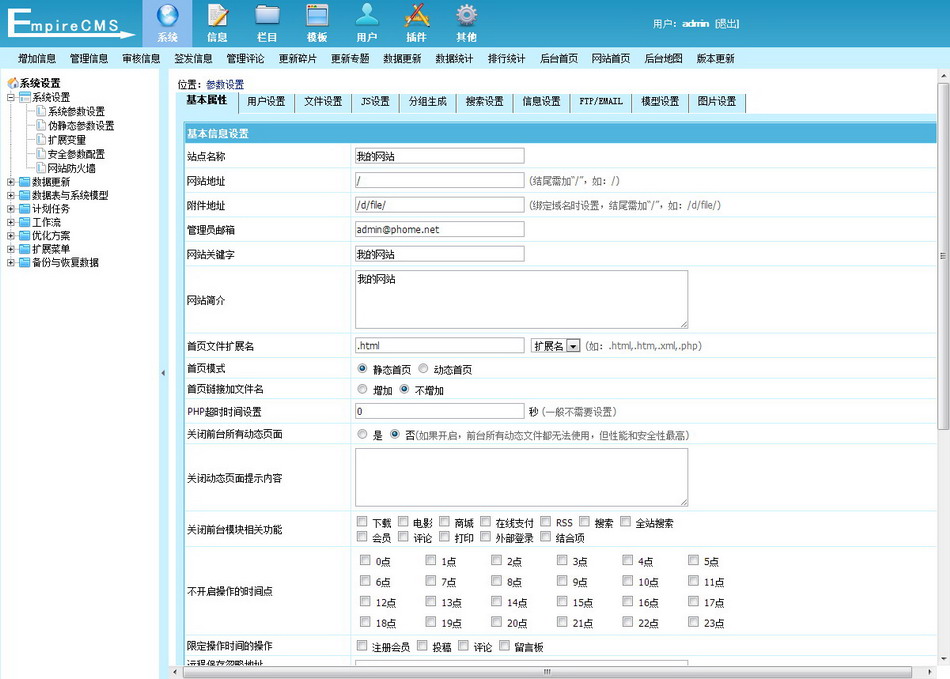Open the 其他 gear icon
This screenshot has width=950, height=679.
click(467, 15)
